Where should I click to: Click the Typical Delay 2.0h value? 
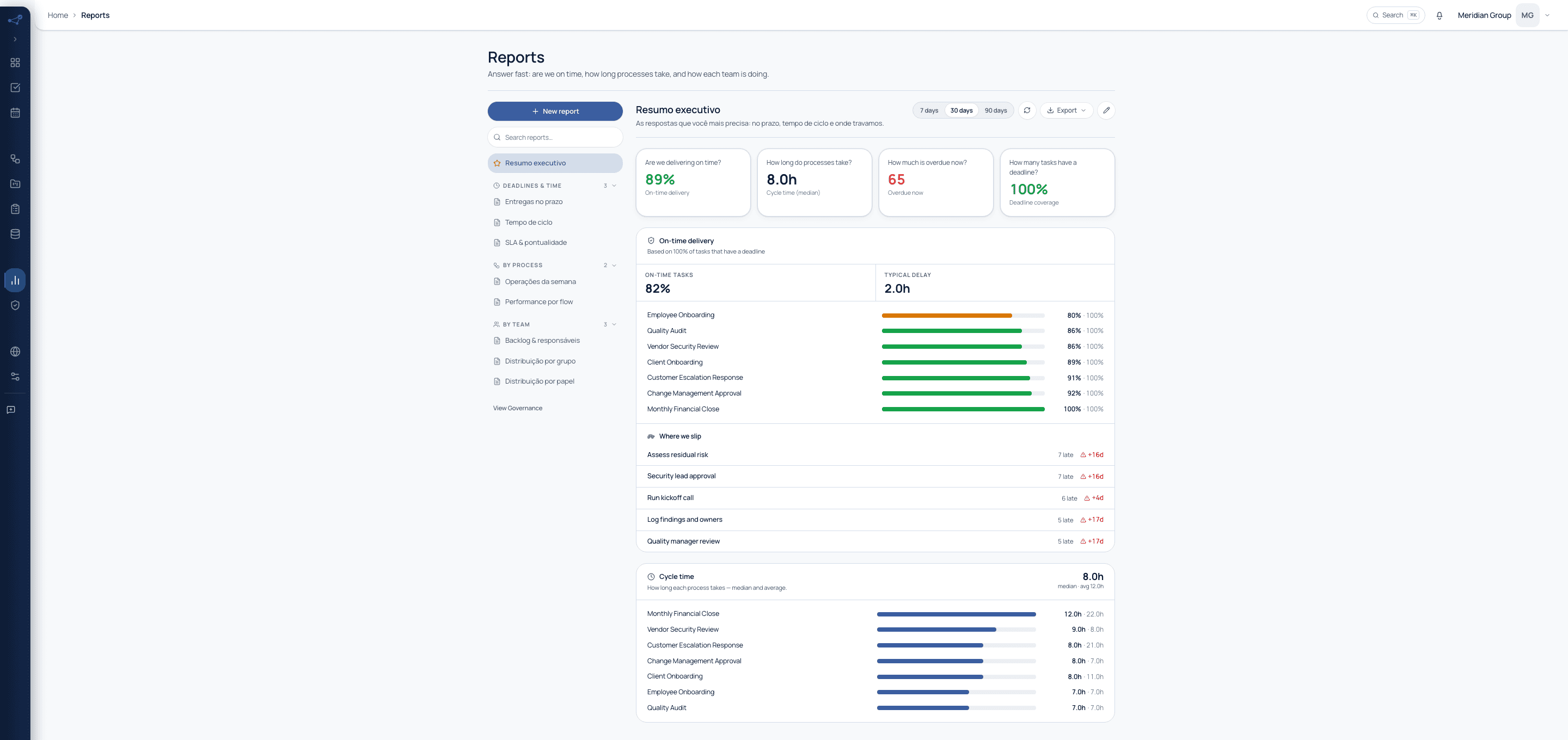coord(897,289)
